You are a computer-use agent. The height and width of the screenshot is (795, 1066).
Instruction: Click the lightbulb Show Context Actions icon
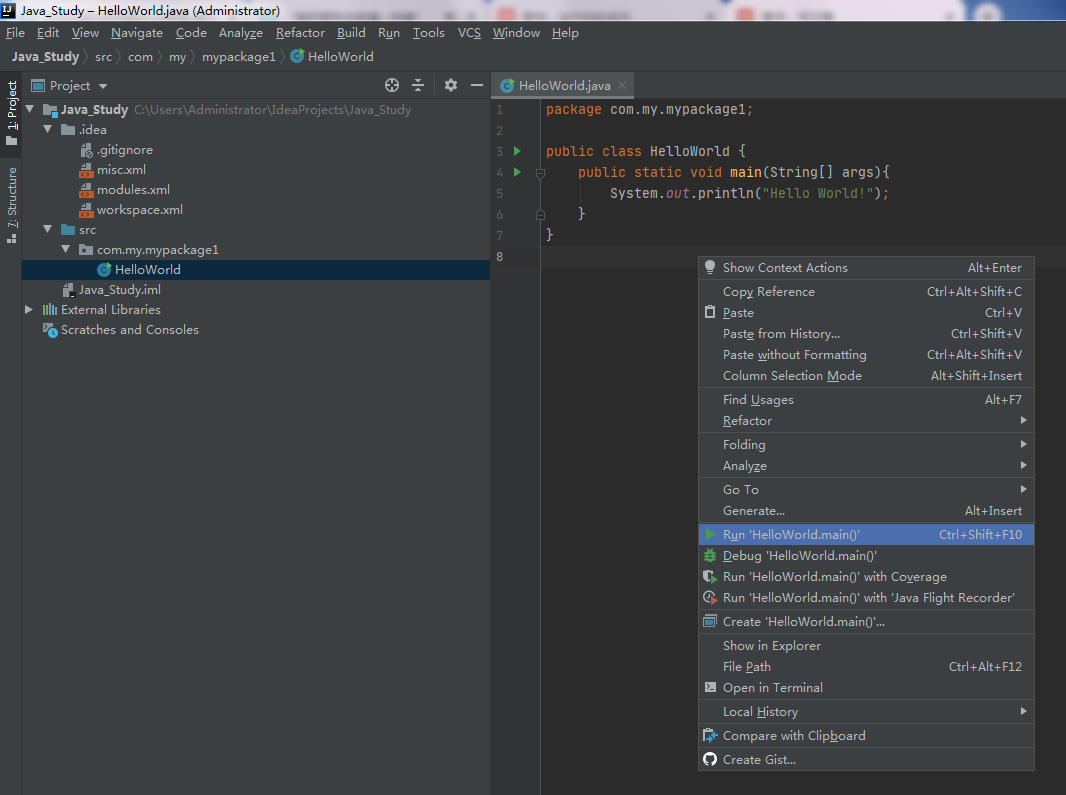click(710, 267)
